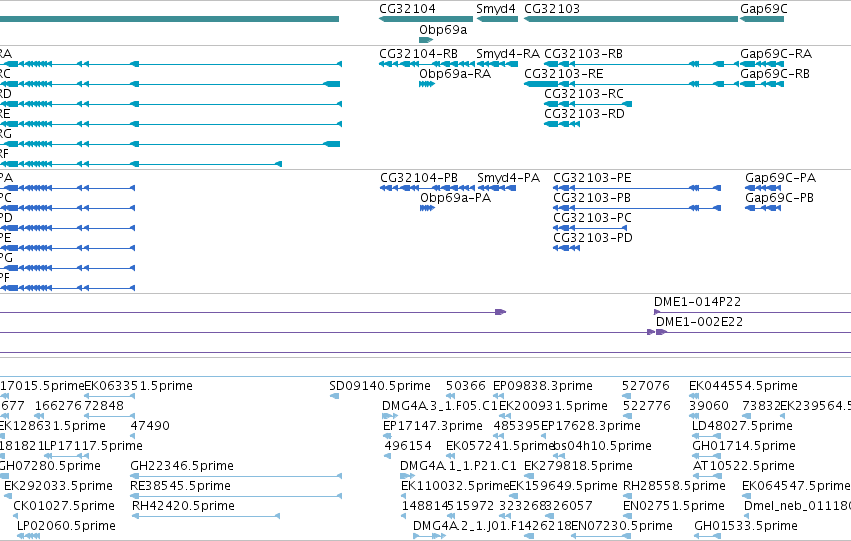Viewport: 851px width, 541px height.
Task: Select feature 47490
Action: pyautogui.click(x=150, y=426)
